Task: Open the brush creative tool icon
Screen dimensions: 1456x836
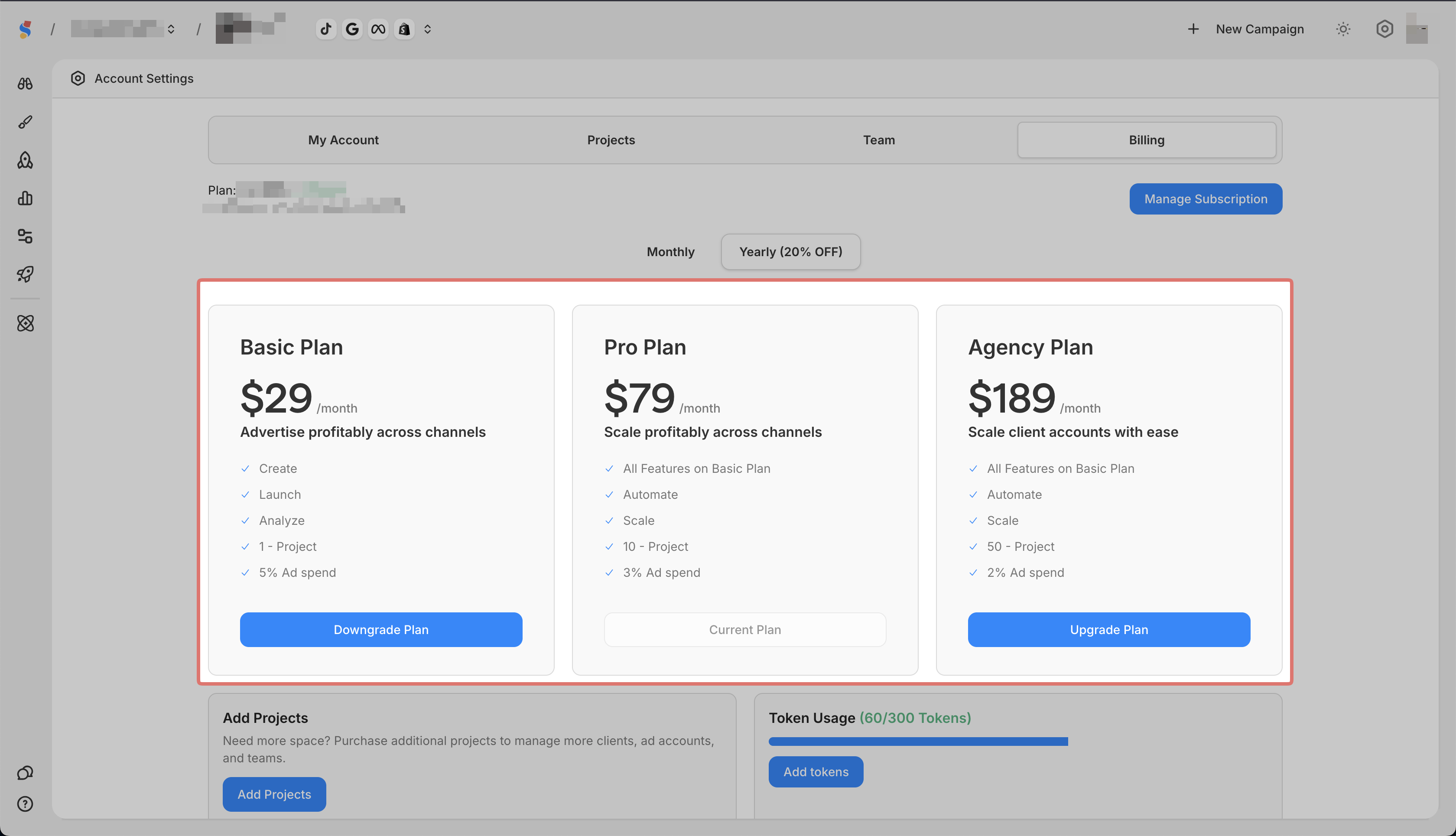Action: [25, 122]
